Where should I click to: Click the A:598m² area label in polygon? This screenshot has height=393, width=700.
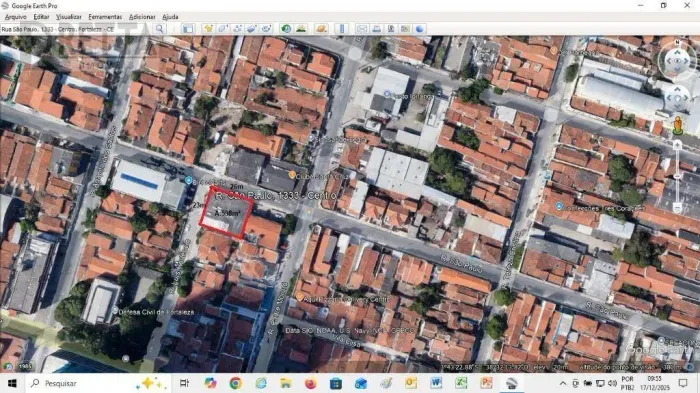pyautogui.click(x=227, y=213)
